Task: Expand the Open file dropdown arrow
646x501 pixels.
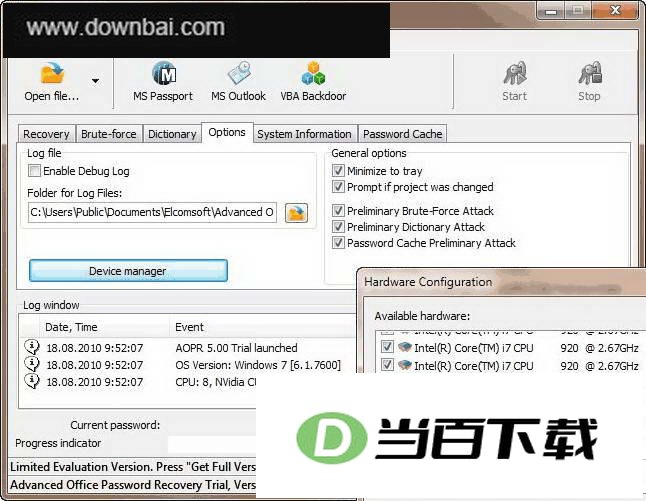Action: 95,81
